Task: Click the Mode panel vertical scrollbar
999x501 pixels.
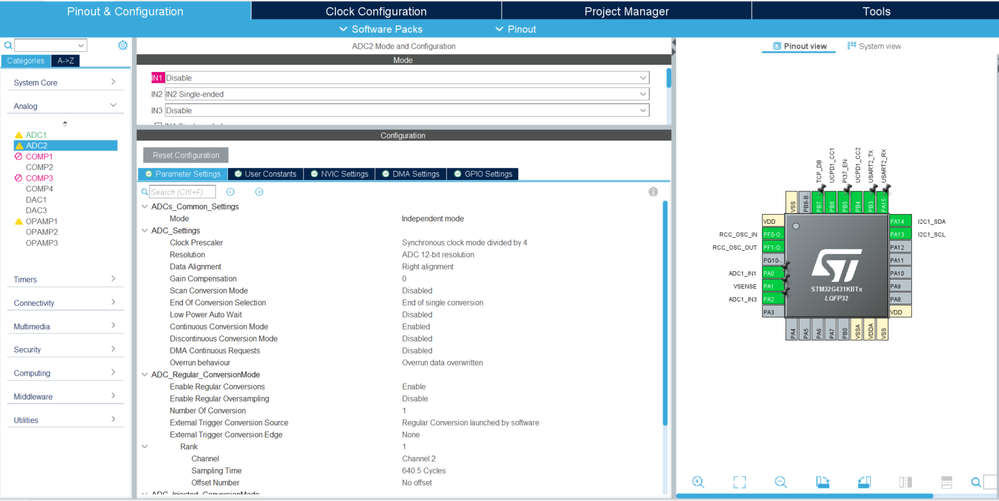Action: click(x=668, y=78)
